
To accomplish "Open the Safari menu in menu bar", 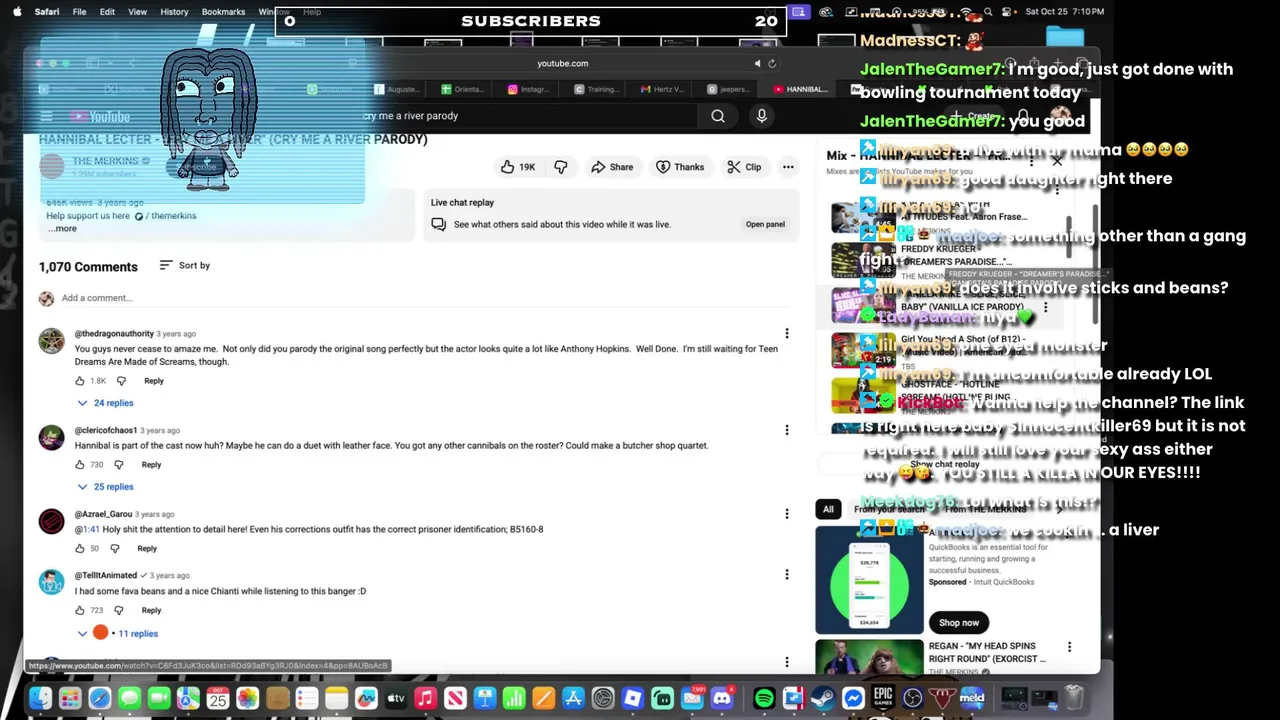I will tap(46, 12).
